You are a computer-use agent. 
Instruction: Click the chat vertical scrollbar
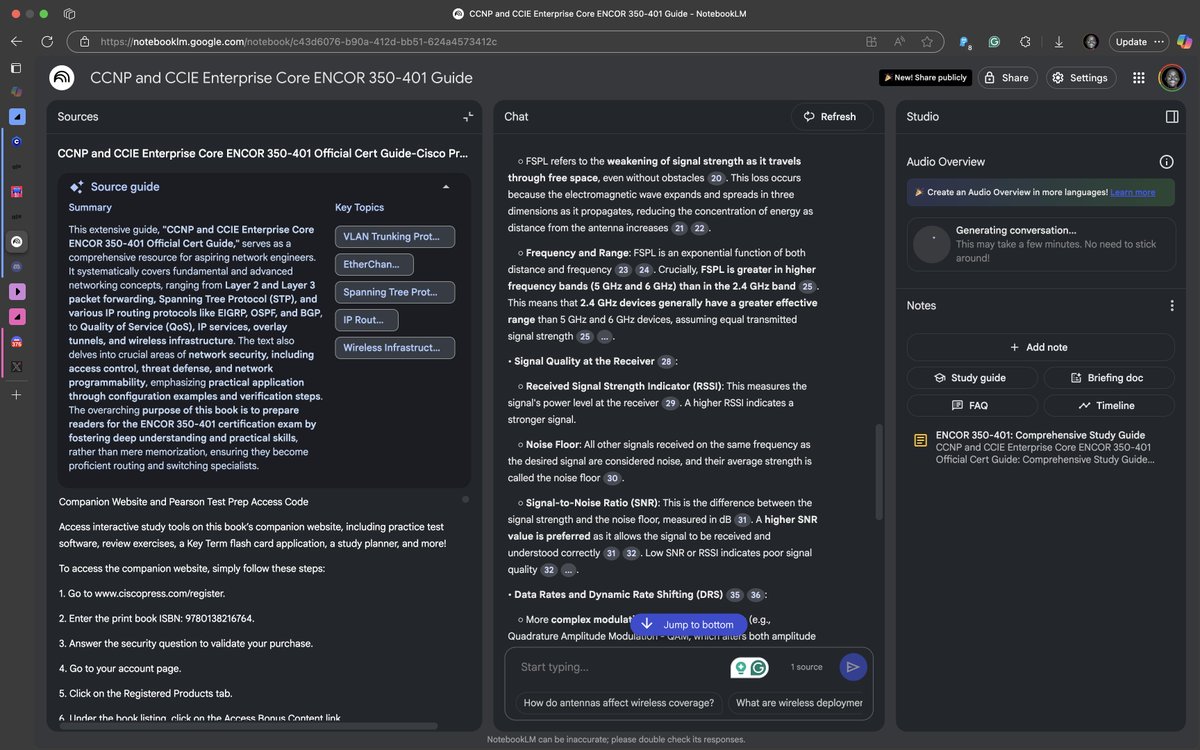coord(879,472)
